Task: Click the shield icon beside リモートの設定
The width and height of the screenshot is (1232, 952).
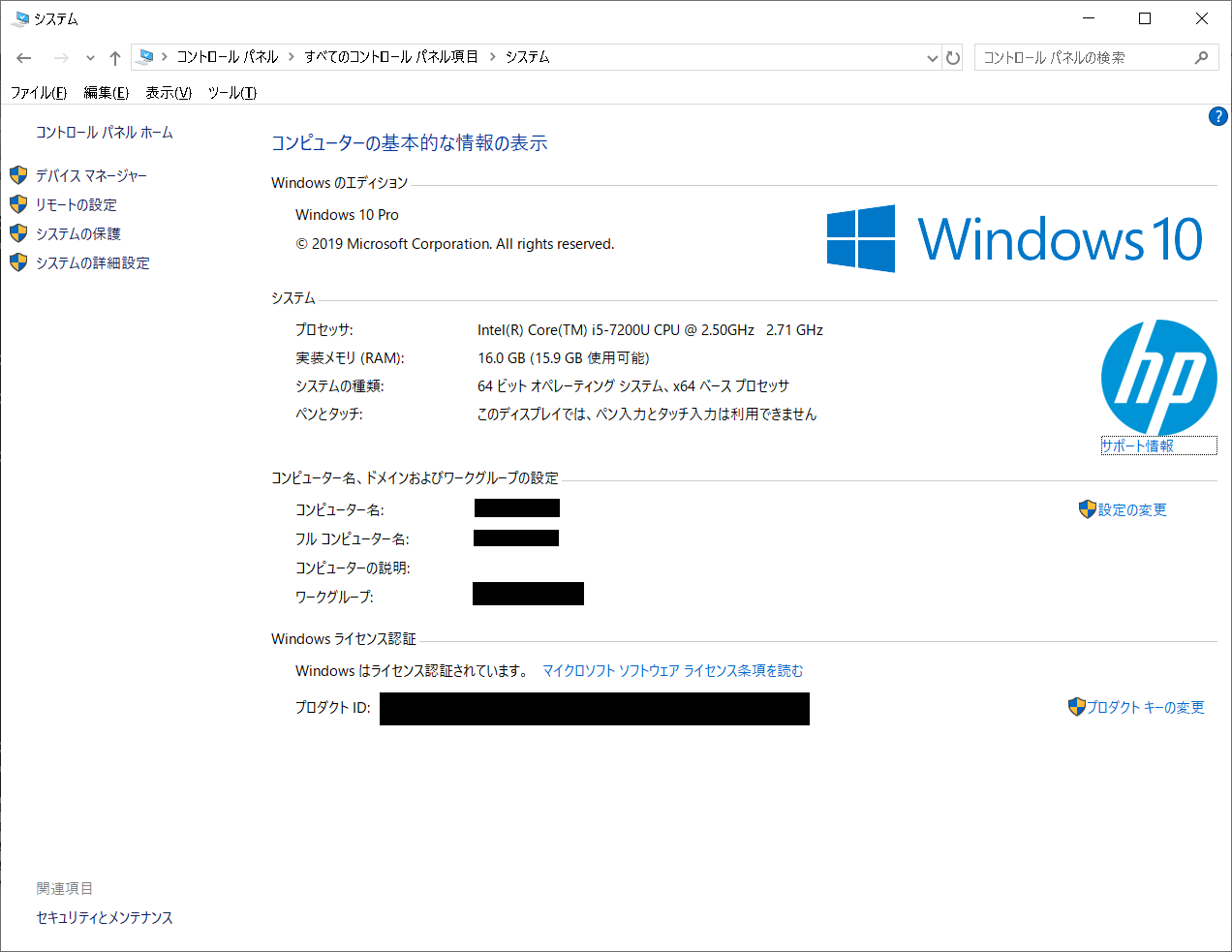Action: (18, 204)
